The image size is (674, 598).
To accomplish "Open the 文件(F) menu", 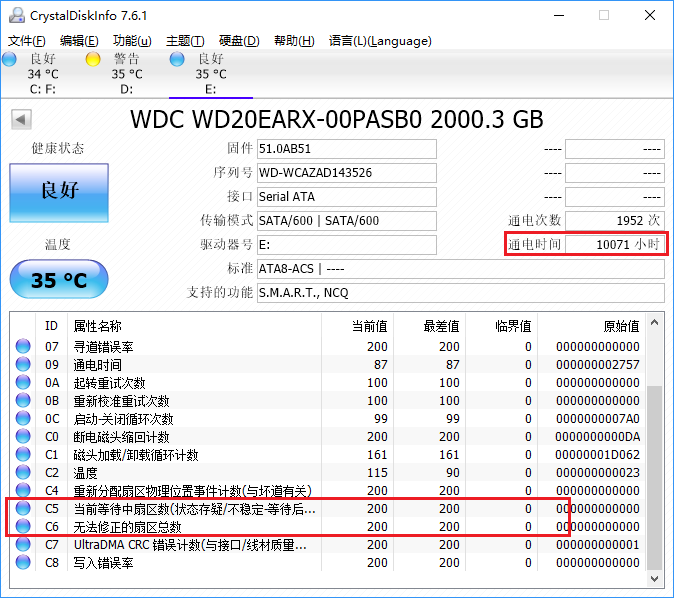I will point(27,41).
